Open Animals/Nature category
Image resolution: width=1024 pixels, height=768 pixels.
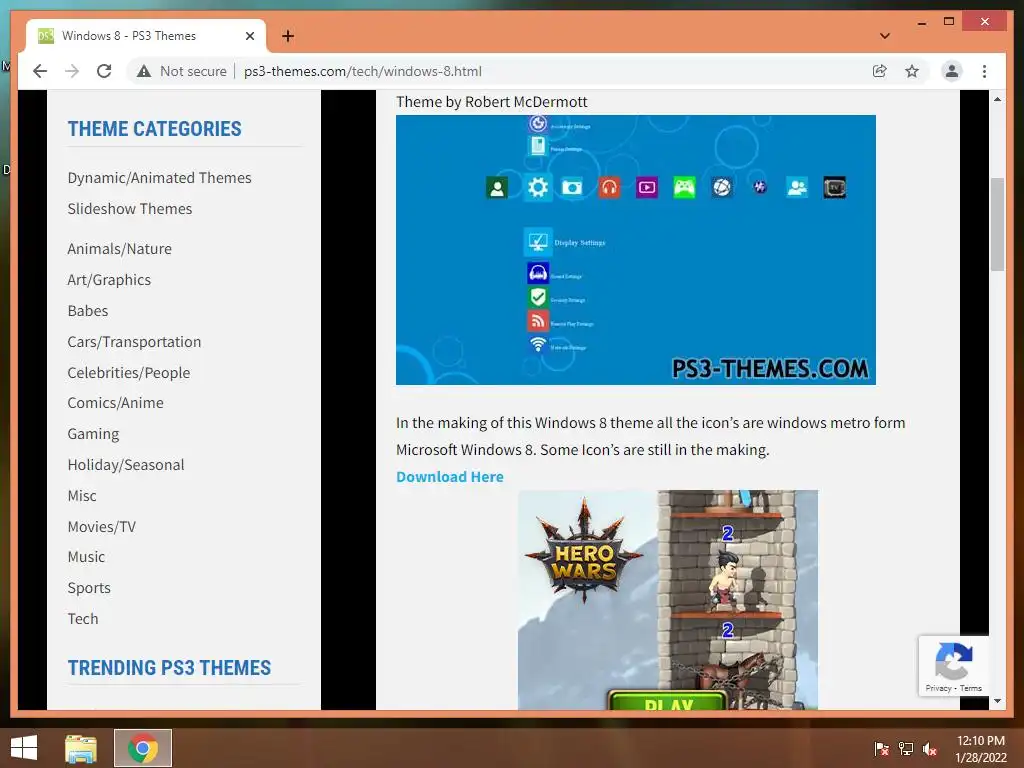click(x=120, y=249)
